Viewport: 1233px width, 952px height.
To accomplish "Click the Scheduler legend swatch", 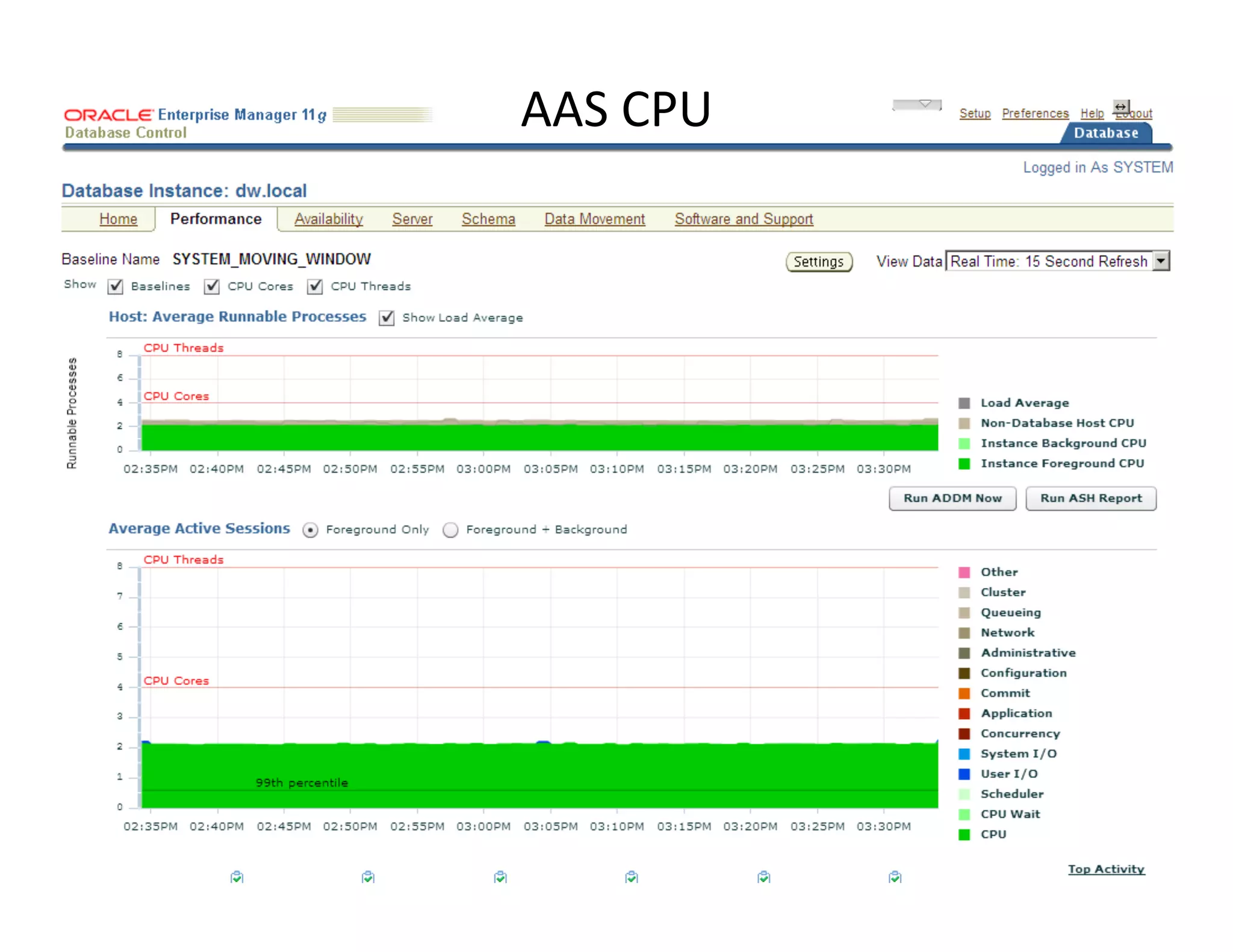I will pyautogui.click(x=964, y=794).
